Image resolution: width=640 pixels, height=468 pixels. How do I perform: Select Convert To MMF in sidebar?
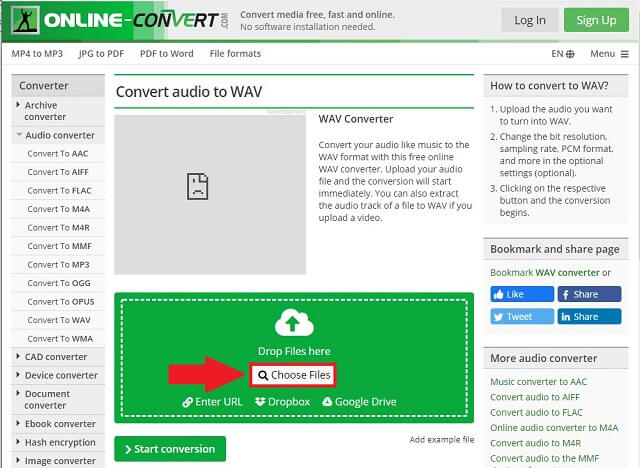60,246
